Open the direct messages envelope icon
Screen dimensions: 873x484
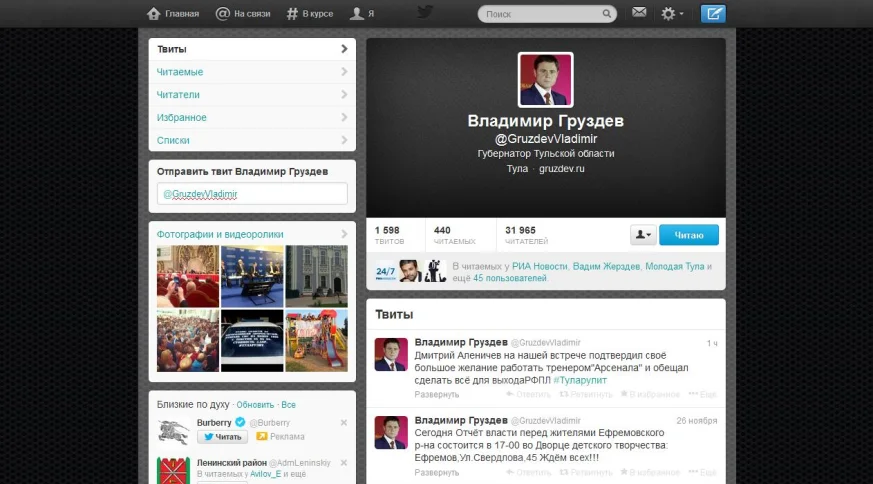pos(639,14)
